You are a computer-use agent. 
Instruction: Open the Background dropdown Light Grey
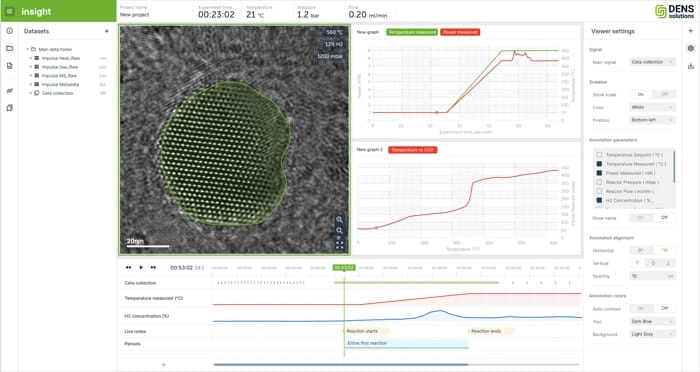[x=653, y=334]
